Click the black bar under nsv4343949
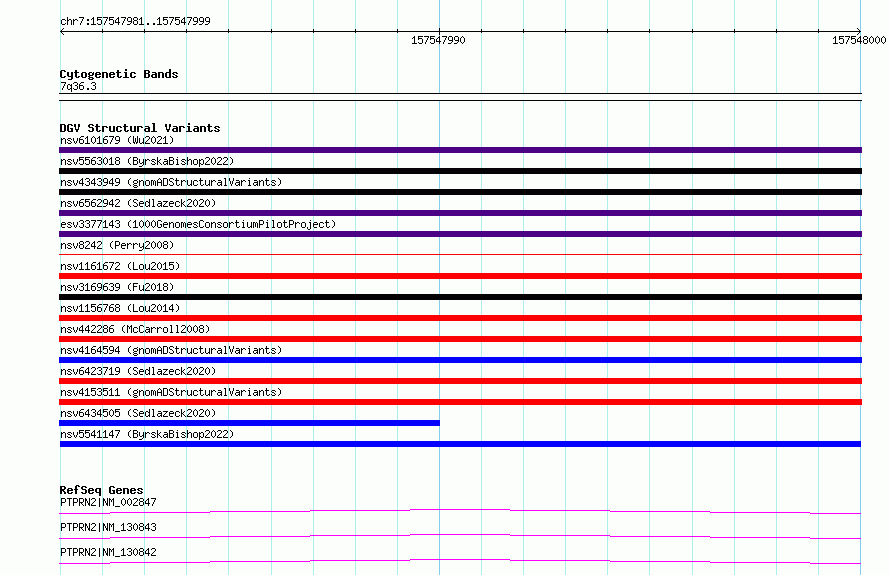 pyautogui.click(x=460, y=192)
